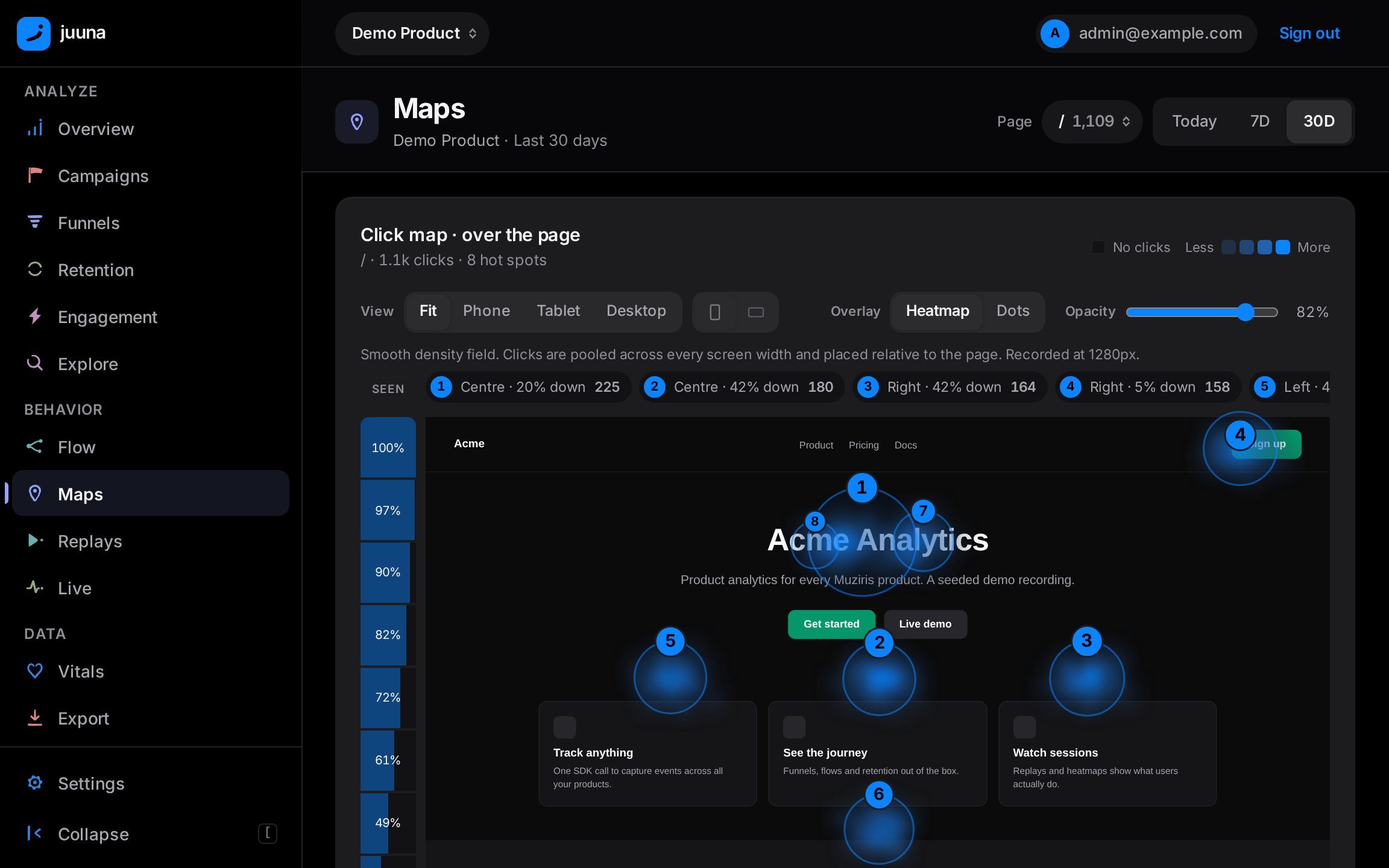The width and height of the screenshot is (1389, 868).
Task: Select the 30D date range
Action: point(1319,122)
